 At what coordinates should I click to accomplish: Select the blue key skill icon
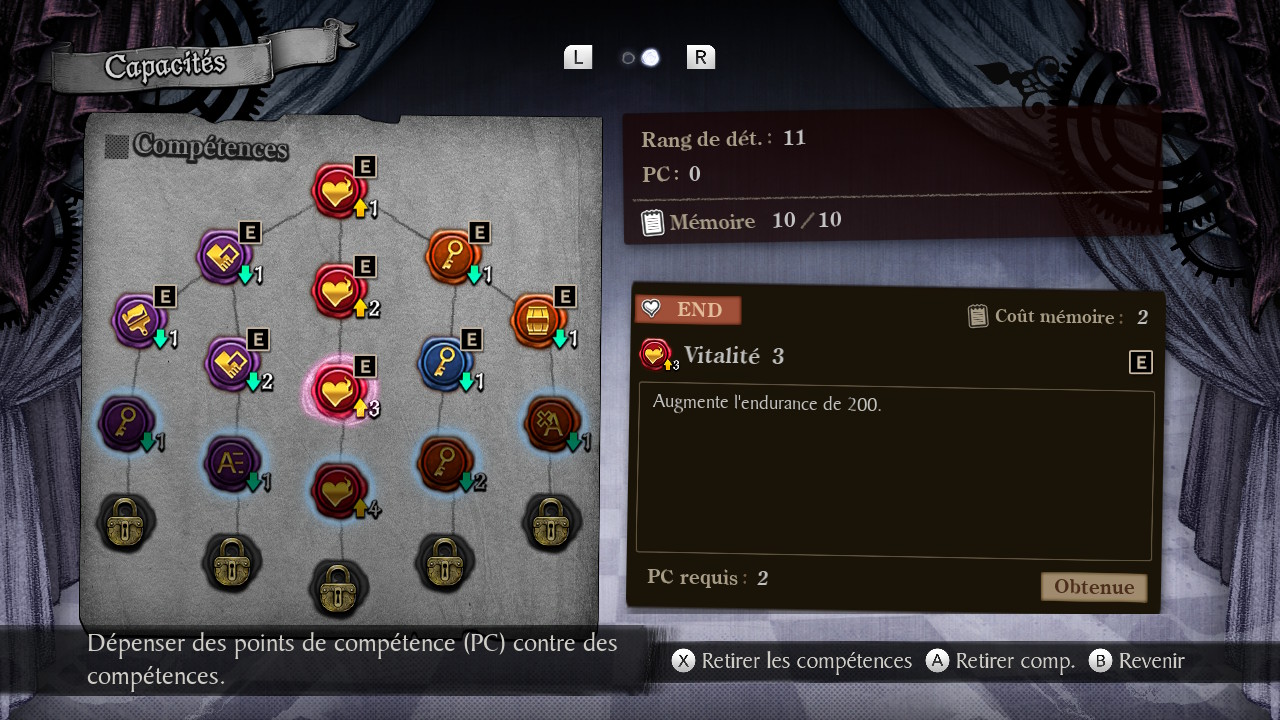(x=447, y=363)
